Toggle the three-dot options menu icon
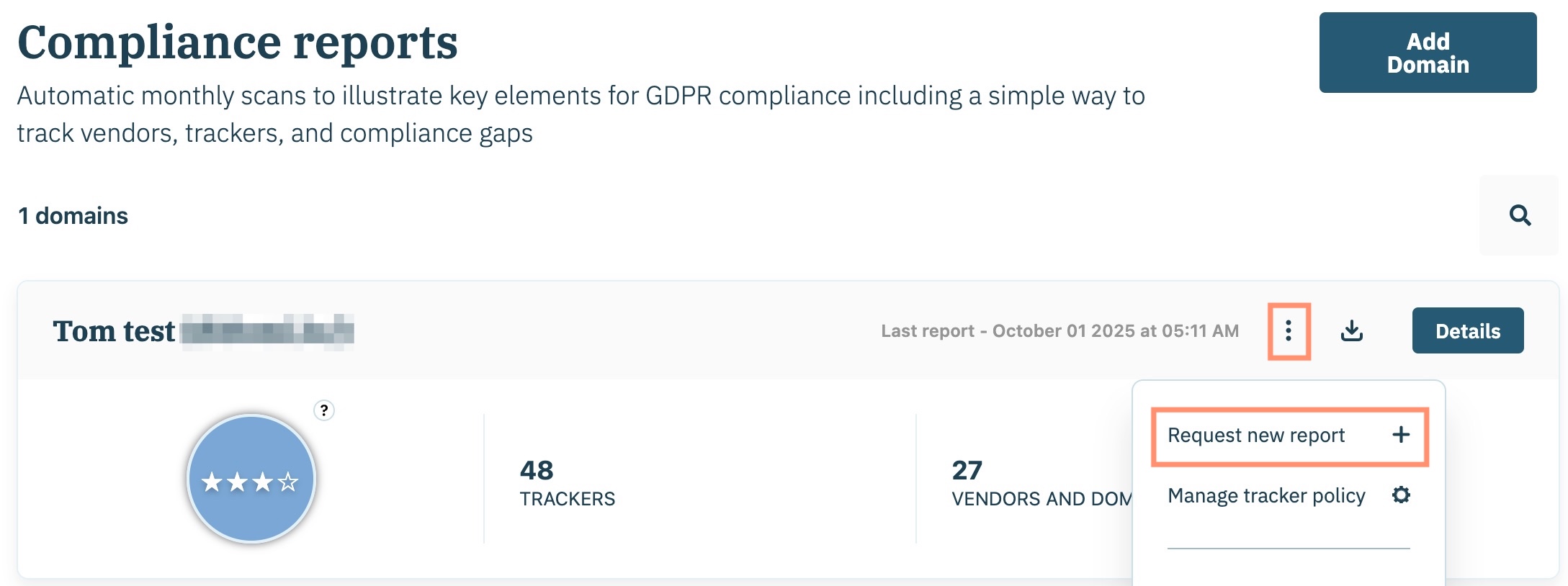Viewport: 1568px width, 586px height. click(1289, 331)
